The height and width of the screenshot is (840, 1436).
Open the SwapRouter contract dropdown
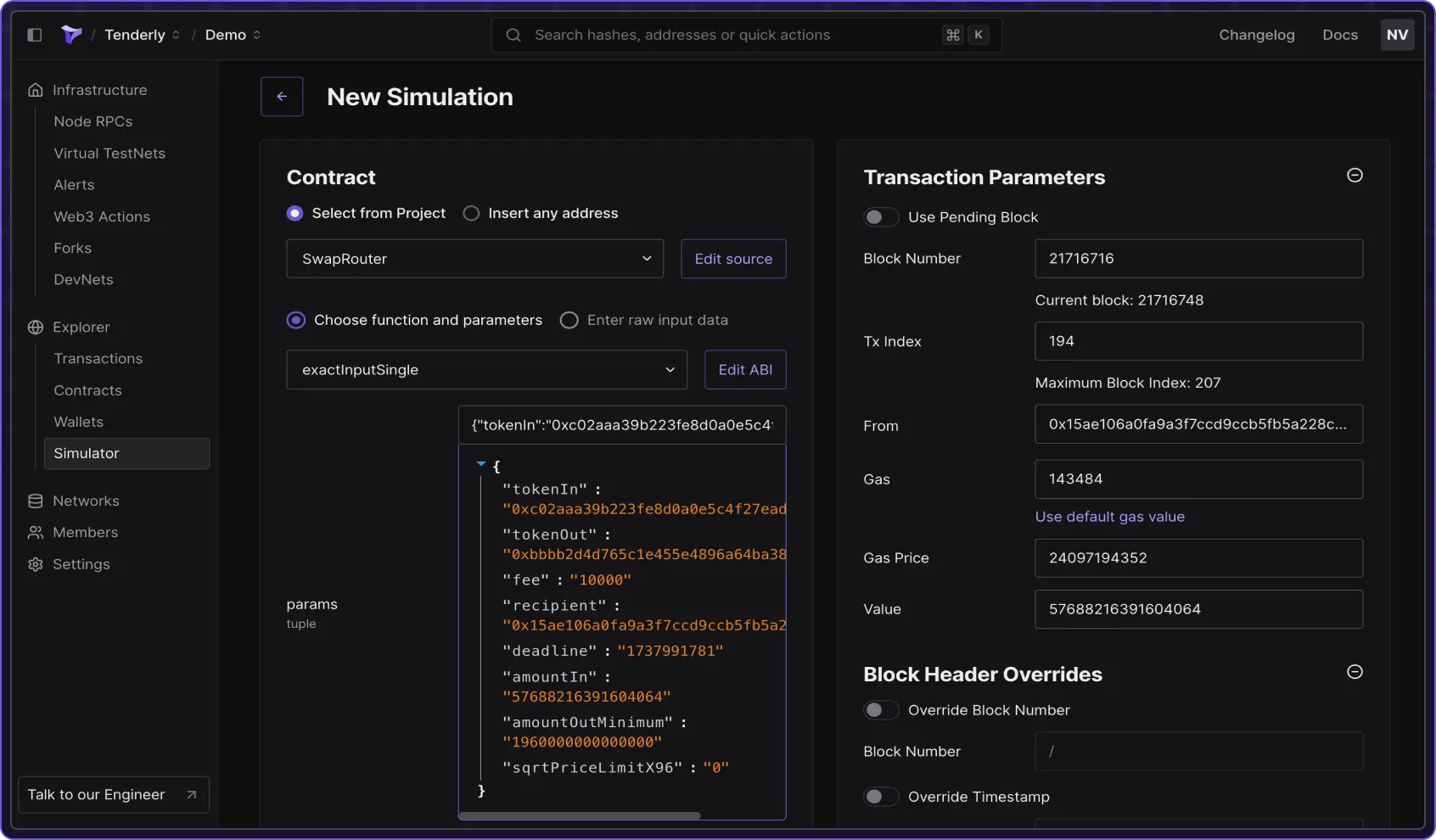(474, 259)
